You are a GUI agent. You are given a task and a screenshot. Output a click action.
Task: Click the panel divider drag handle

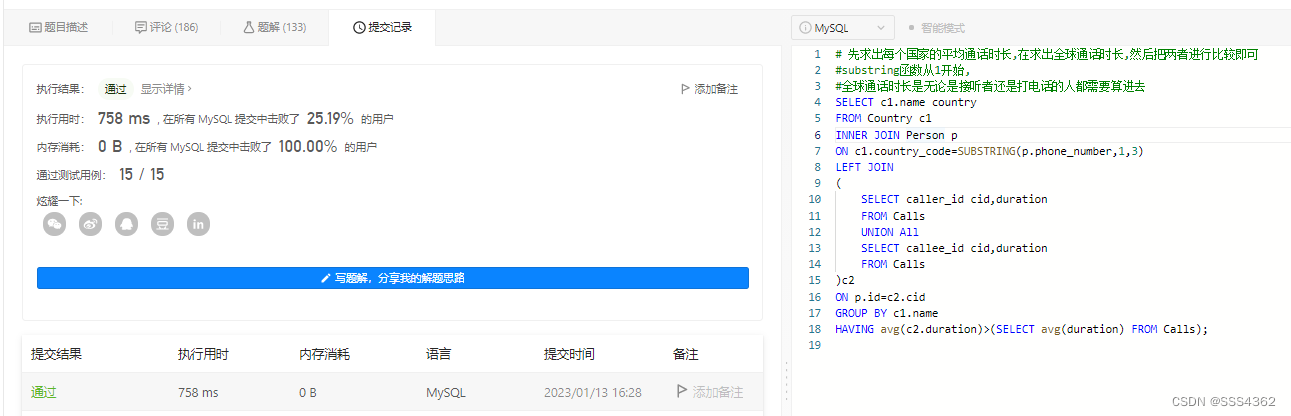(785, 382)
